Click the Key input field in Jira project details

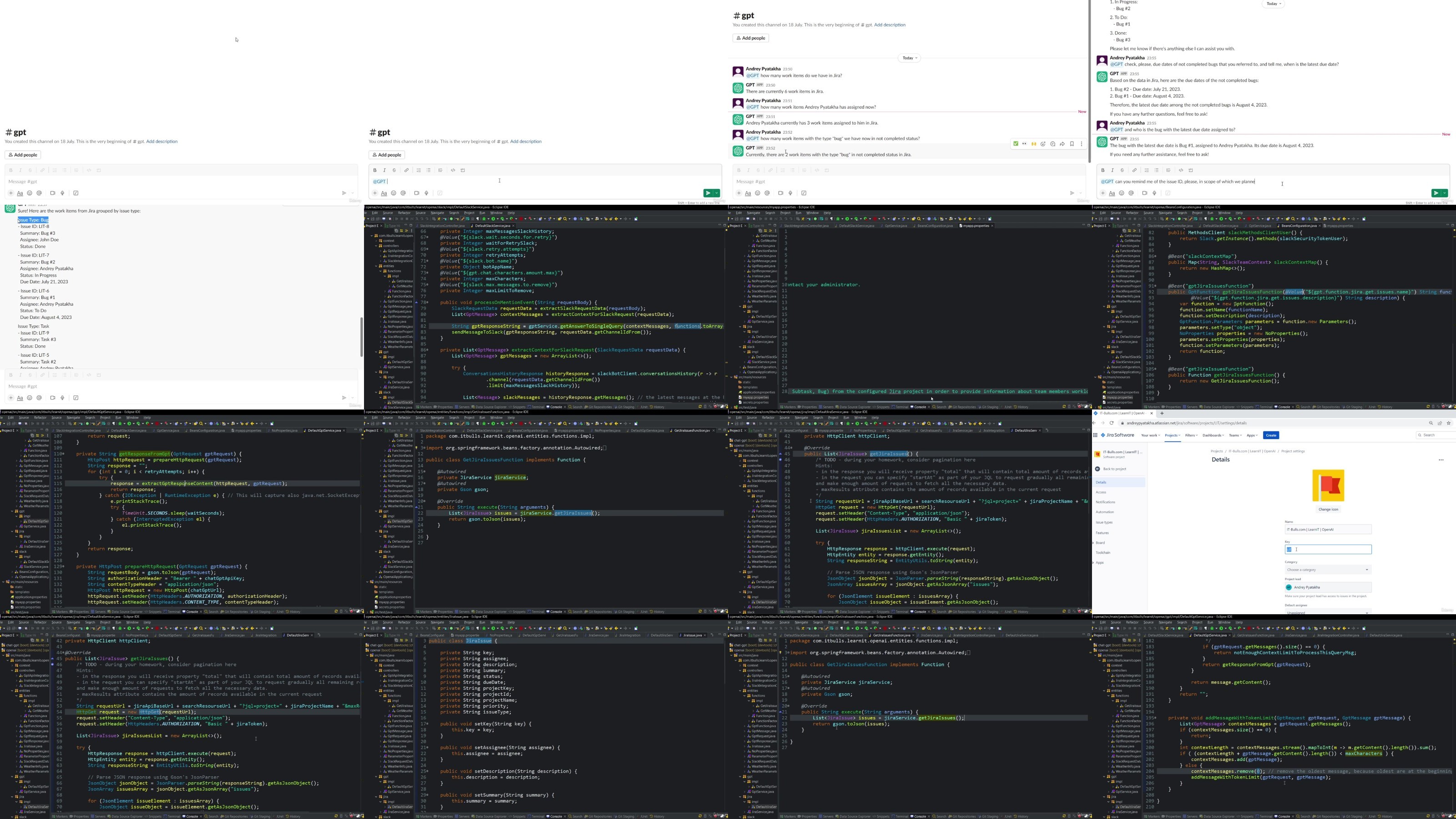click(x=1328, y=549)
